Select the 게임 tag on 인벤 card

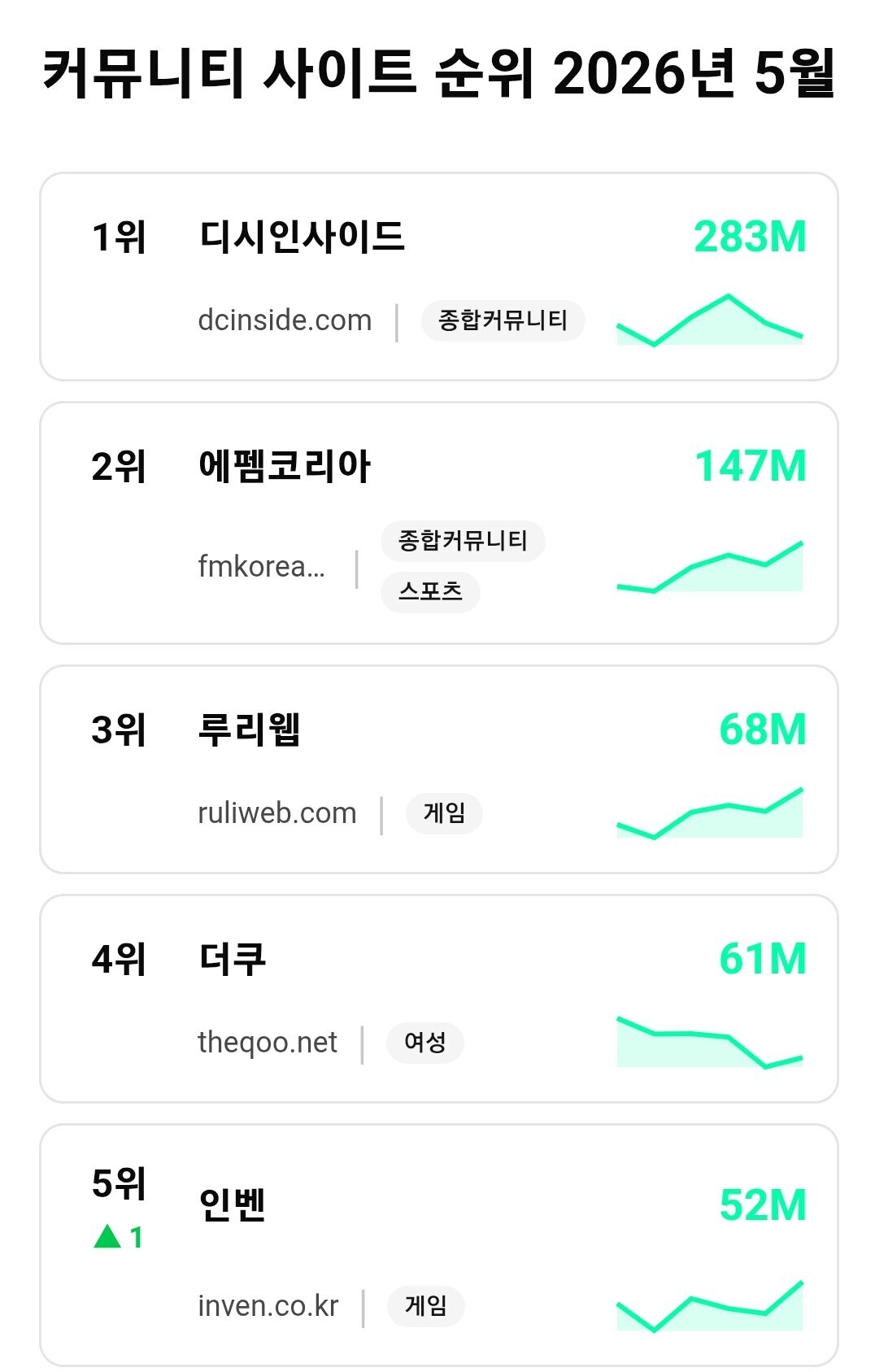click(x=426, y=1306)
